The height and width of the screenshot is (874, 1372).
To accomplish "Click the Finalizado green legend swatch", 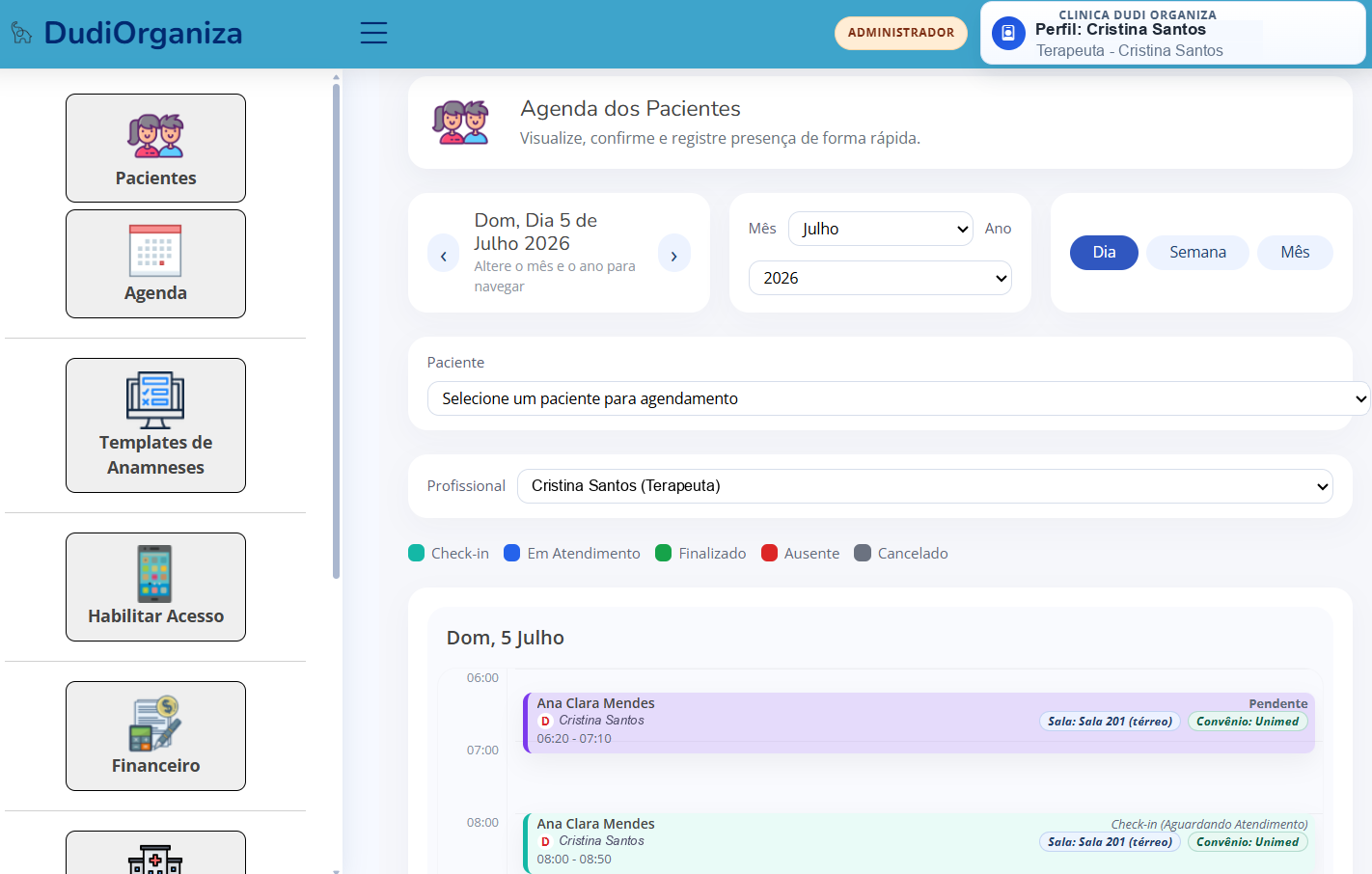I will pos(664,553).
